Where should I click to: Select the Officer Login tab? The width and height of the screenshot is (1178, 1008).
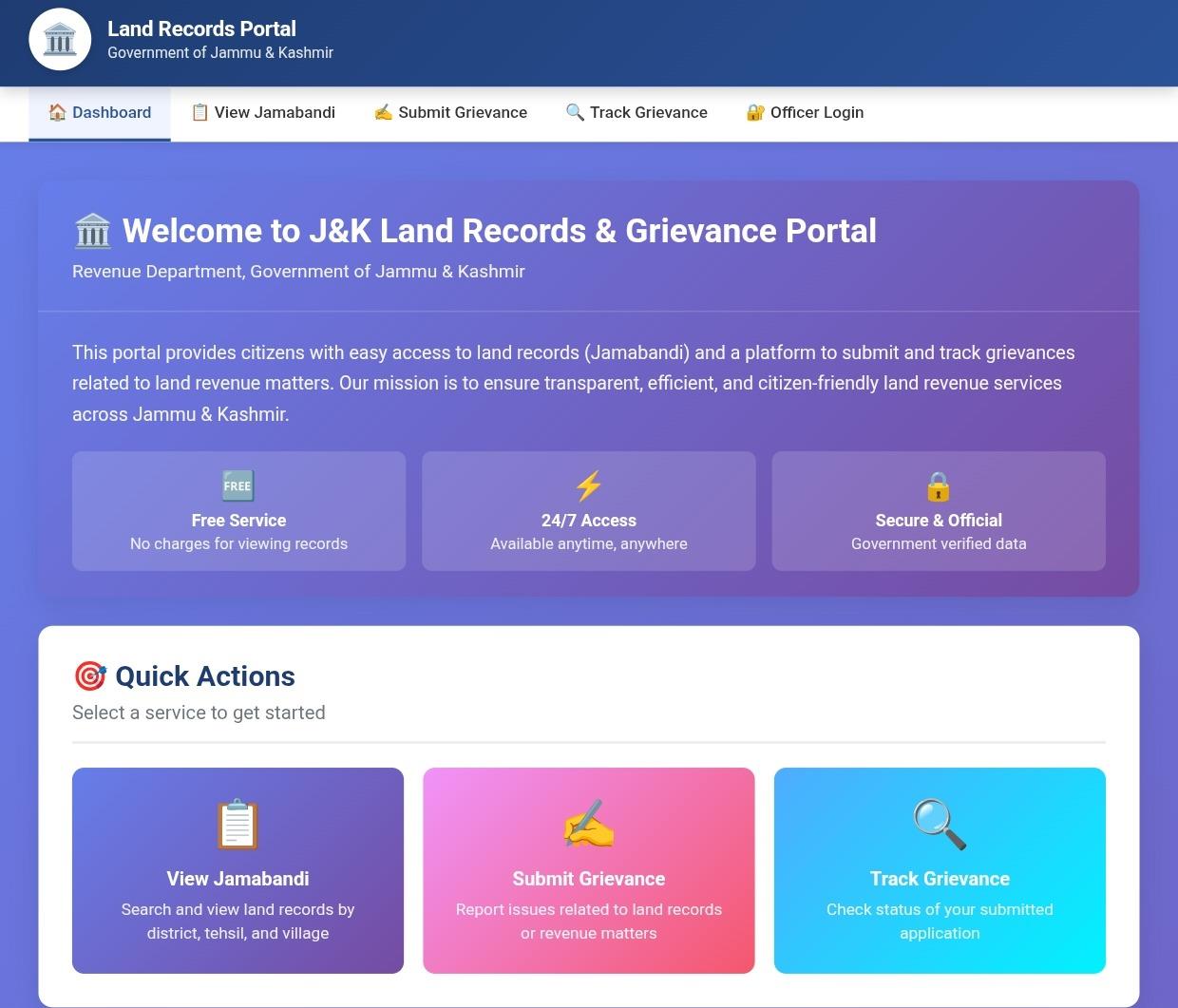pyautogui.click(x=805, y=113)
